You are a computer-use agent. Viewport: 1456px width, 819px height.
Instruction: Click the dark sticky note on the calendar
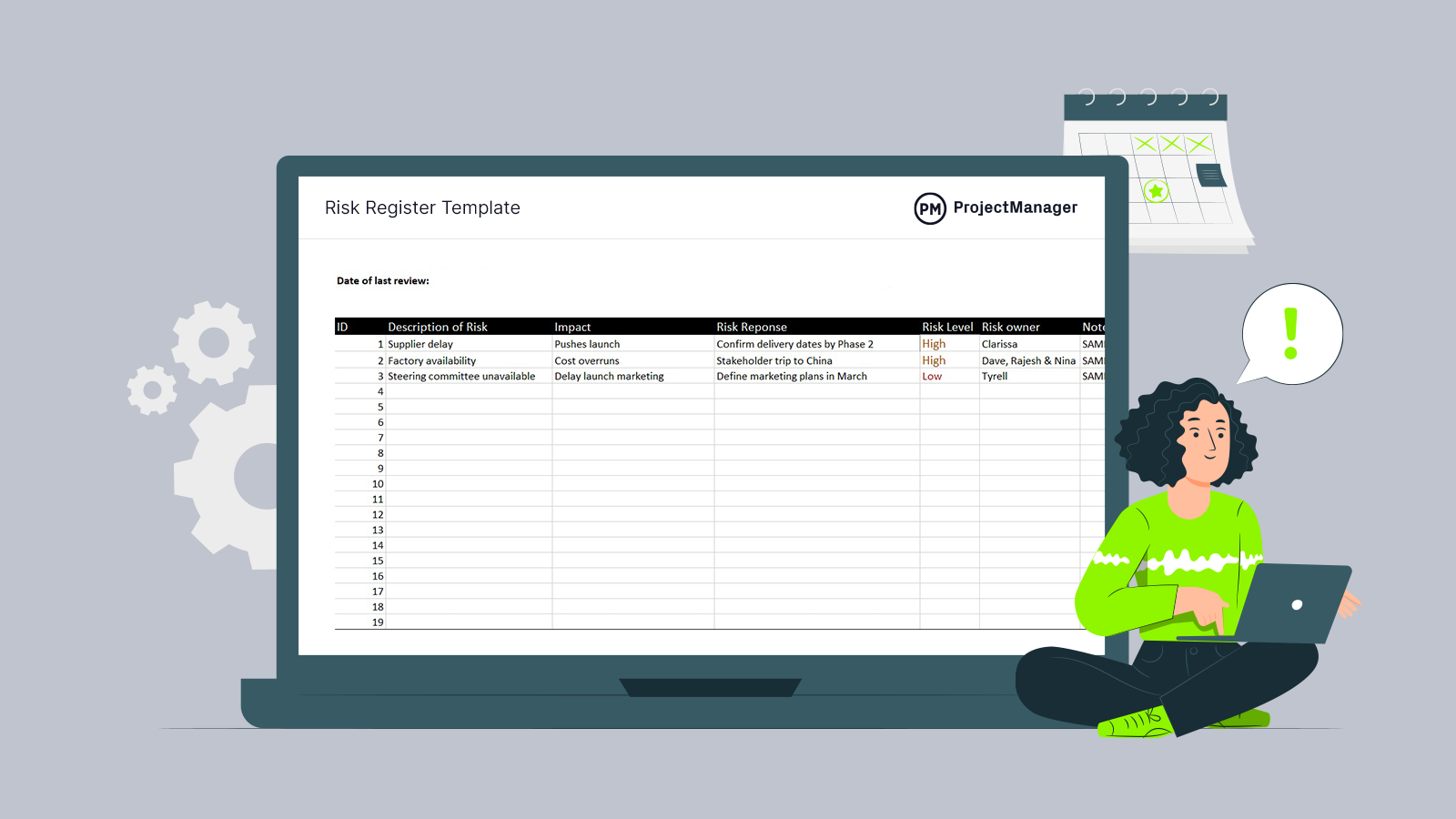click(x=1210, y=174)
